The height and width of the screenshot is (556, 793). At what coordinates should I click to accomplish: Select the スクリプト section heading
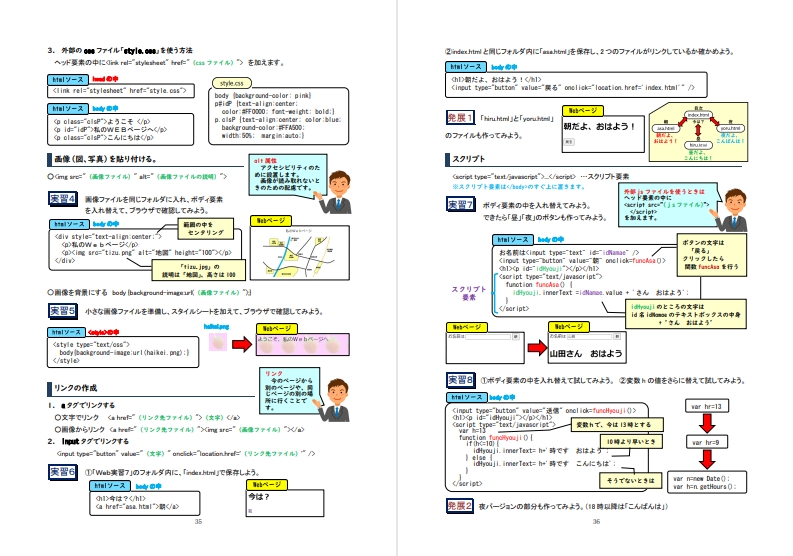click(x=468, y=159)
